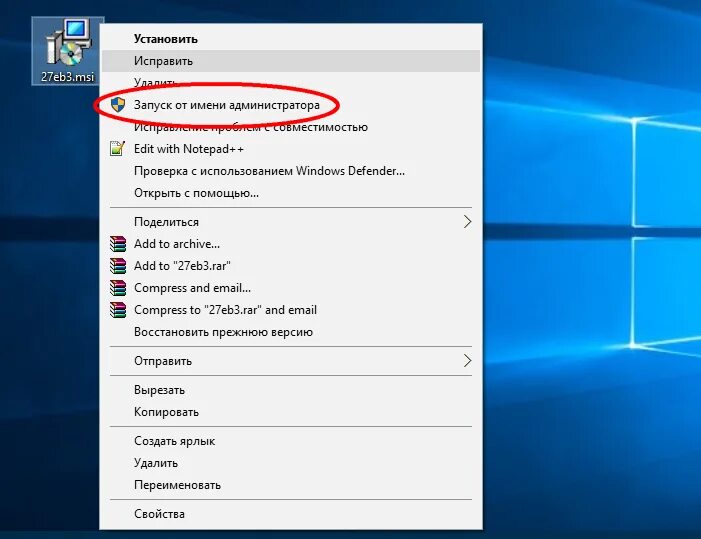The width and height of the screenshot is (701, 539).
Task: Choose Копировать from context menu
Action: 291,412
